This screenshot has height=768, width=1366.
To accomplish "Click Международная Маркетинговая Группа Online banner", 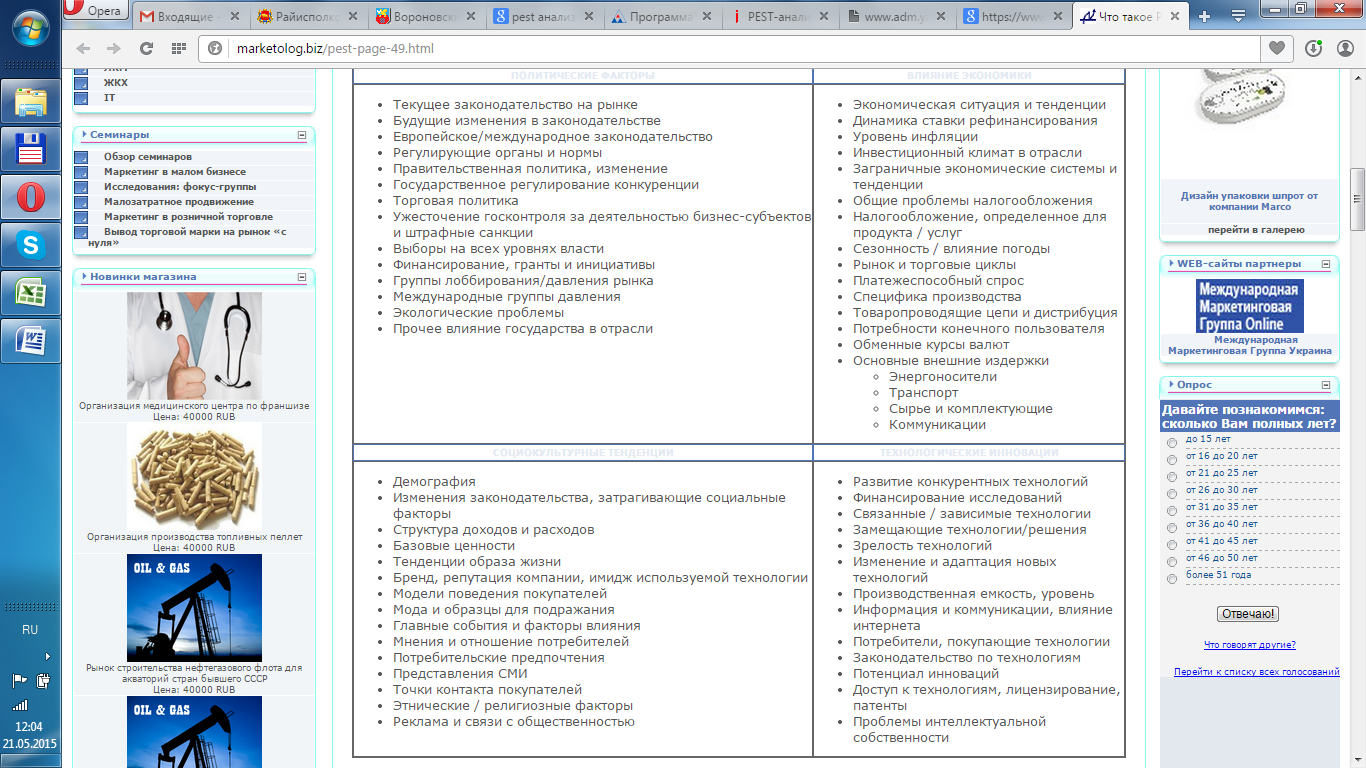I will 1250,306.
